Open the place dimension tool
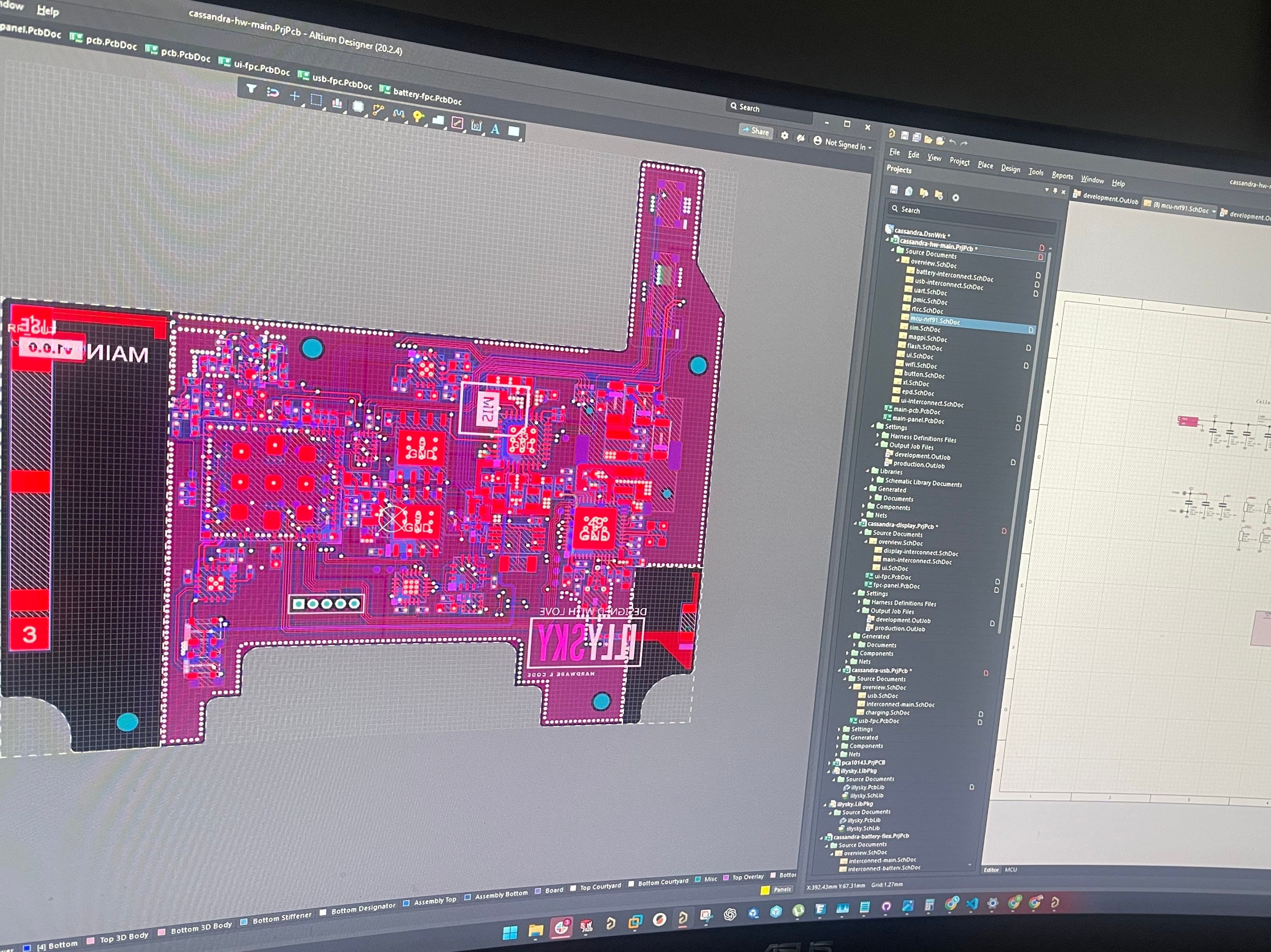This screenshot has height=952, width=1271. coord(476,126)
